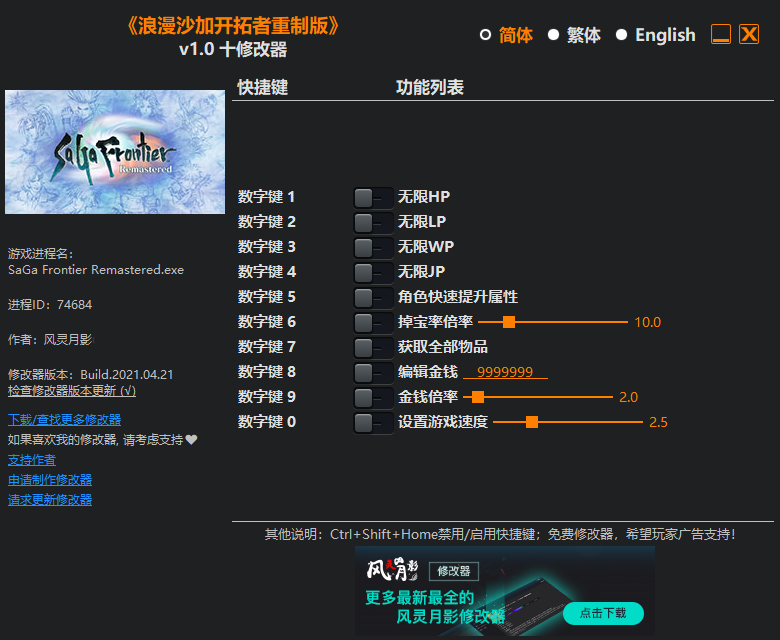The image size is (780, 640).
Task: Enable the 无限HP toggle
Action: click(372, 198)
